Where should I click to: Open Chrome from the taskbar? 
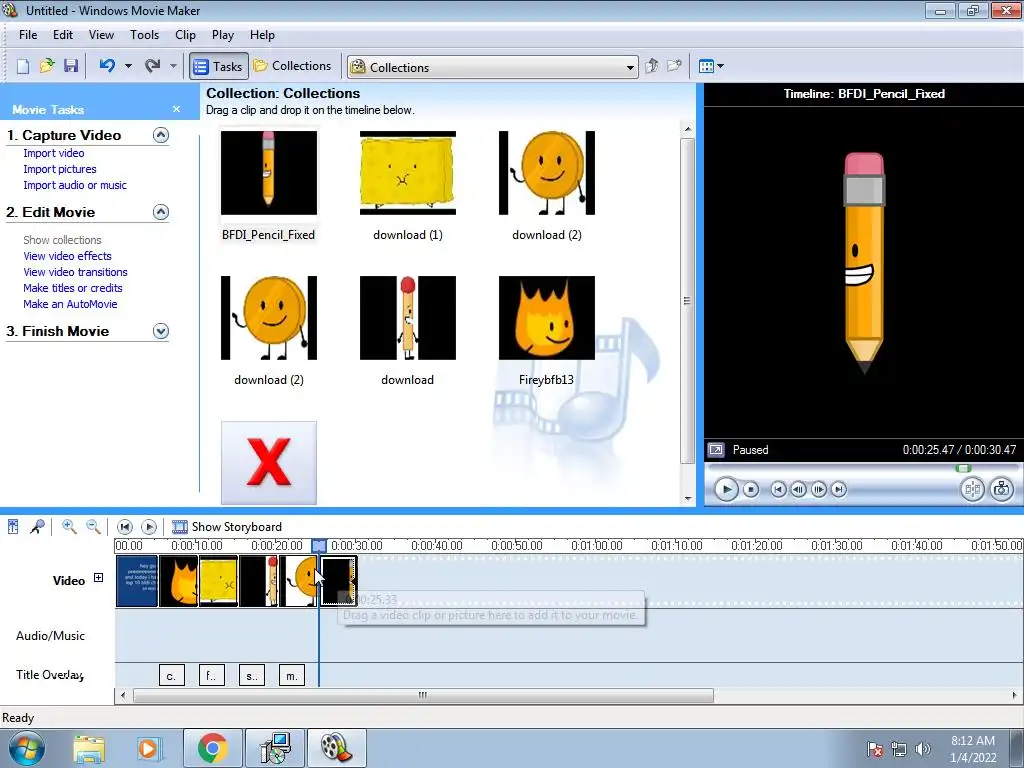coord(213,748)
